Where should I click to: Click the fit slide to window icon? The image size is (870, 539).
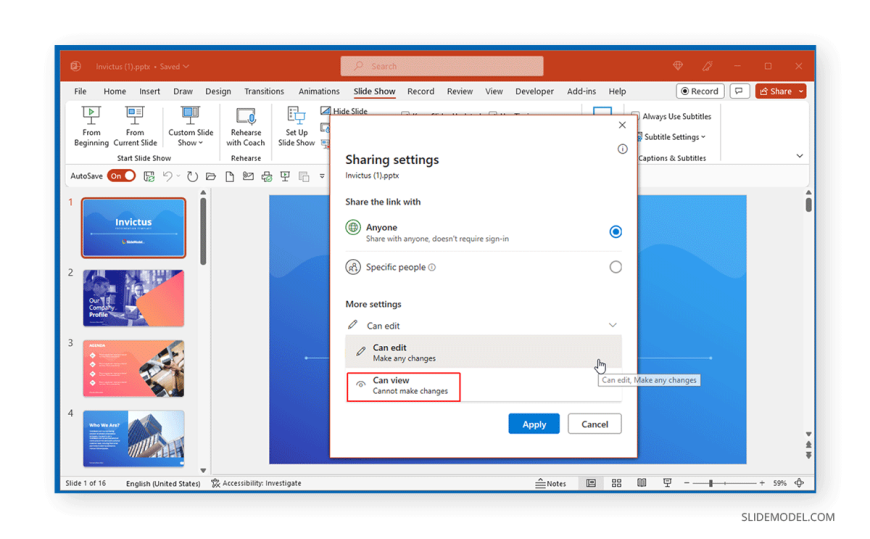[x=799, y=483]
